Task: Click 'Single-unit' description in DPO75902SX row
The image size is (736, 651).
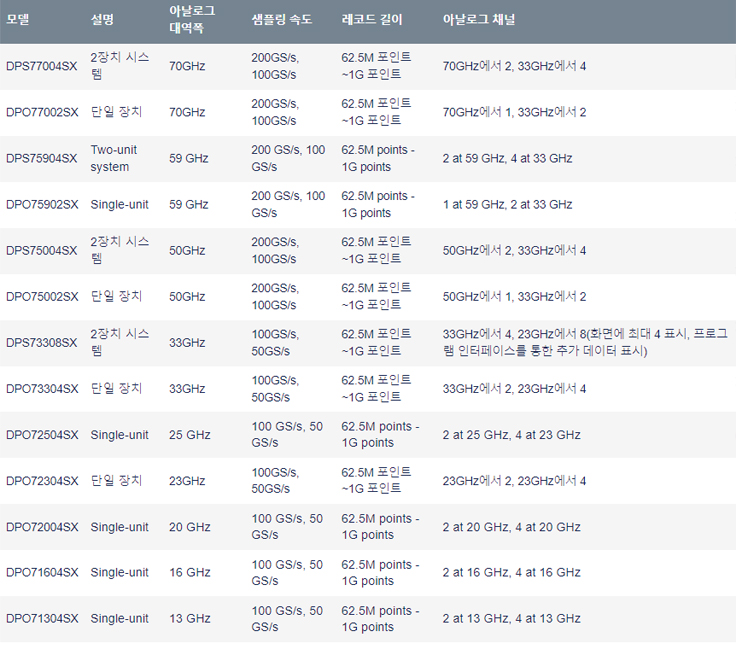Action: point(119,205)
